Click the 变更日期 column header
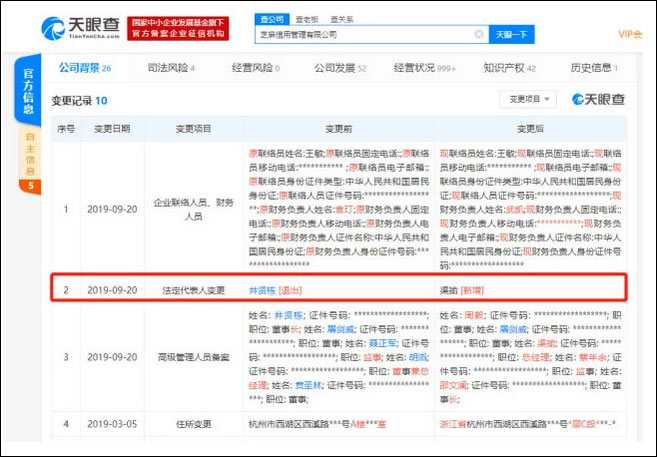The width and height of the screenshot is (657, 457). 112,129
